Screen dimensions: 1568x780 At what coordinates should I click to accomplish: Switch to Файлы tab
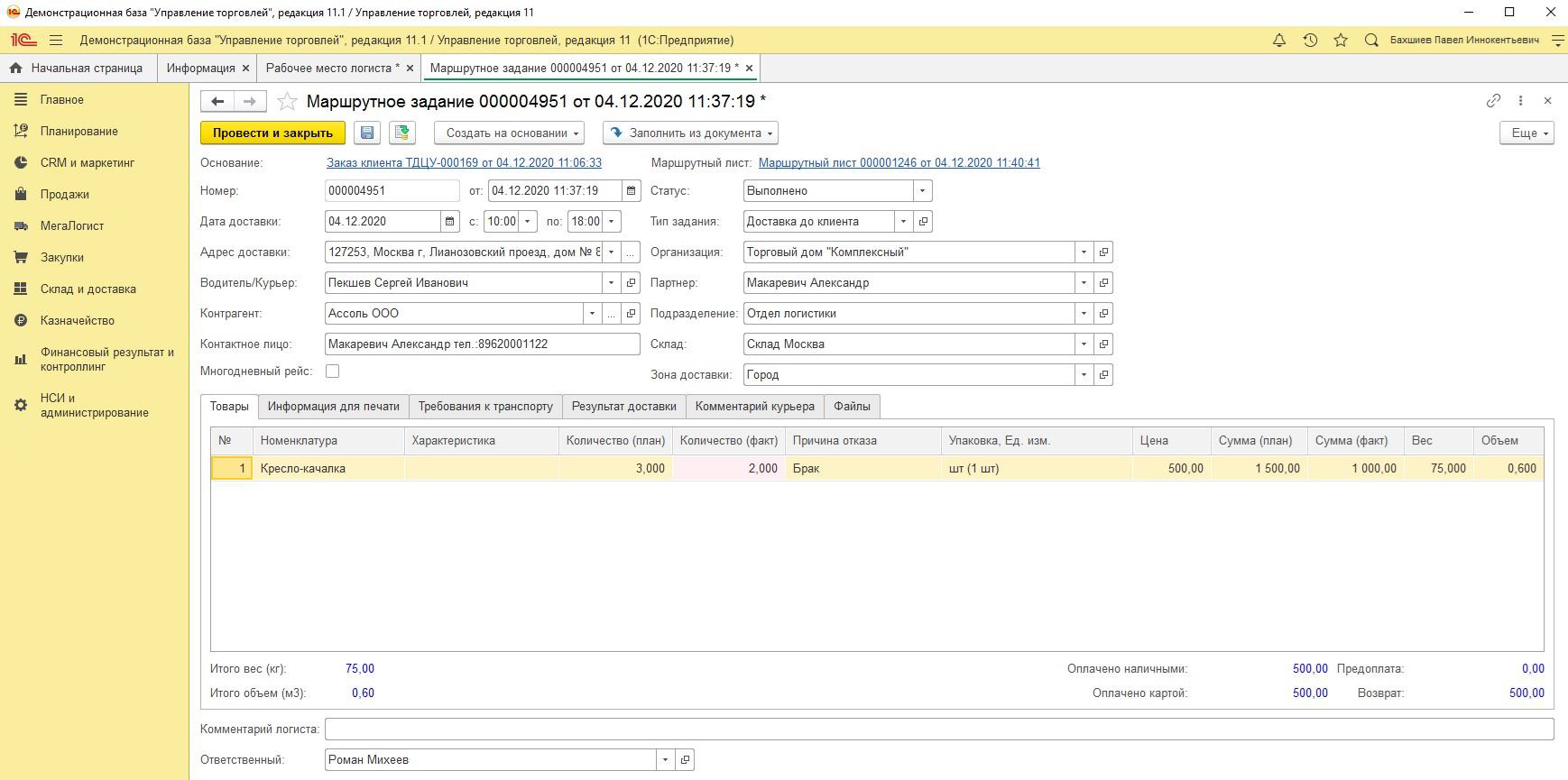[x=852, y=407]
